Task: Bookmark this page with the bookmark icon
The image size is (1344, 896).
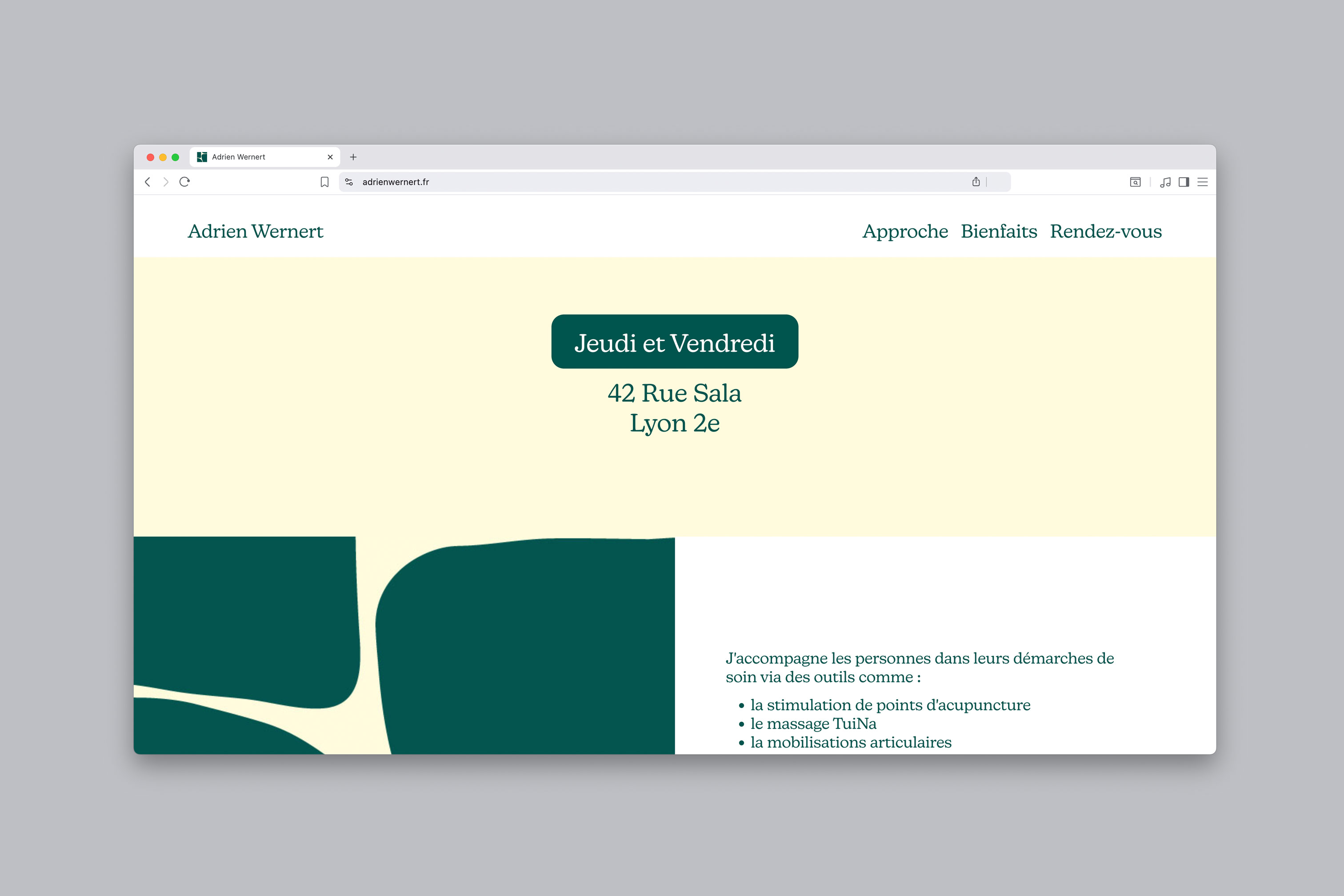Action: pos(324,182)
